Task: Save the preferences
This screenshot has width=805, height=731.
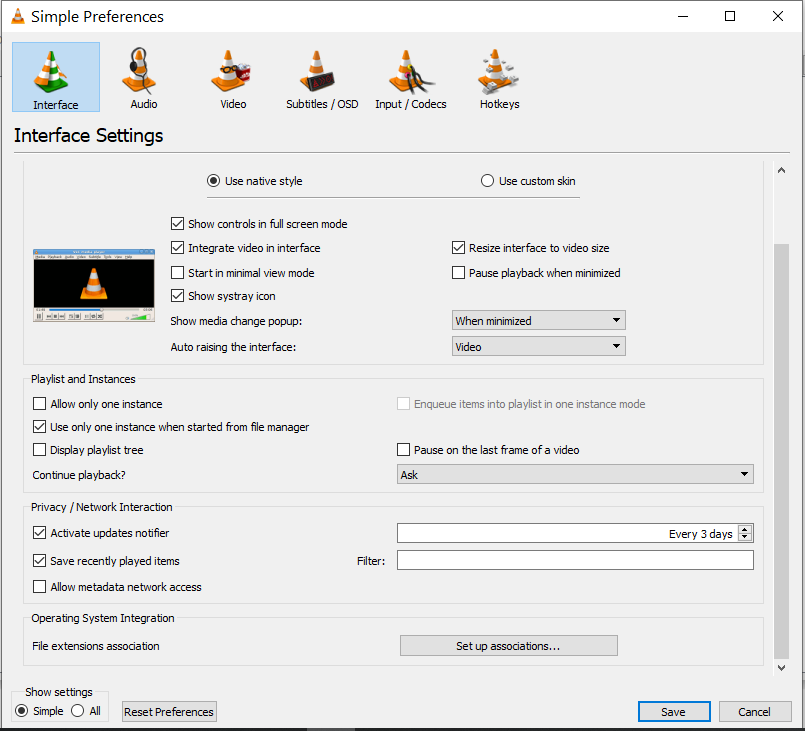Action: pos(674,712)
